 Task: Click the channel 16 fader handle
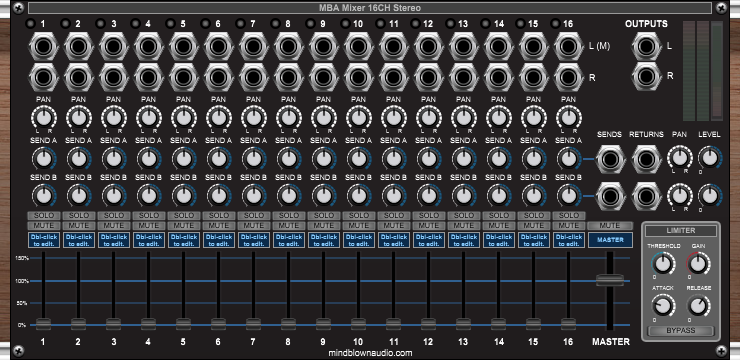[569, 324]
